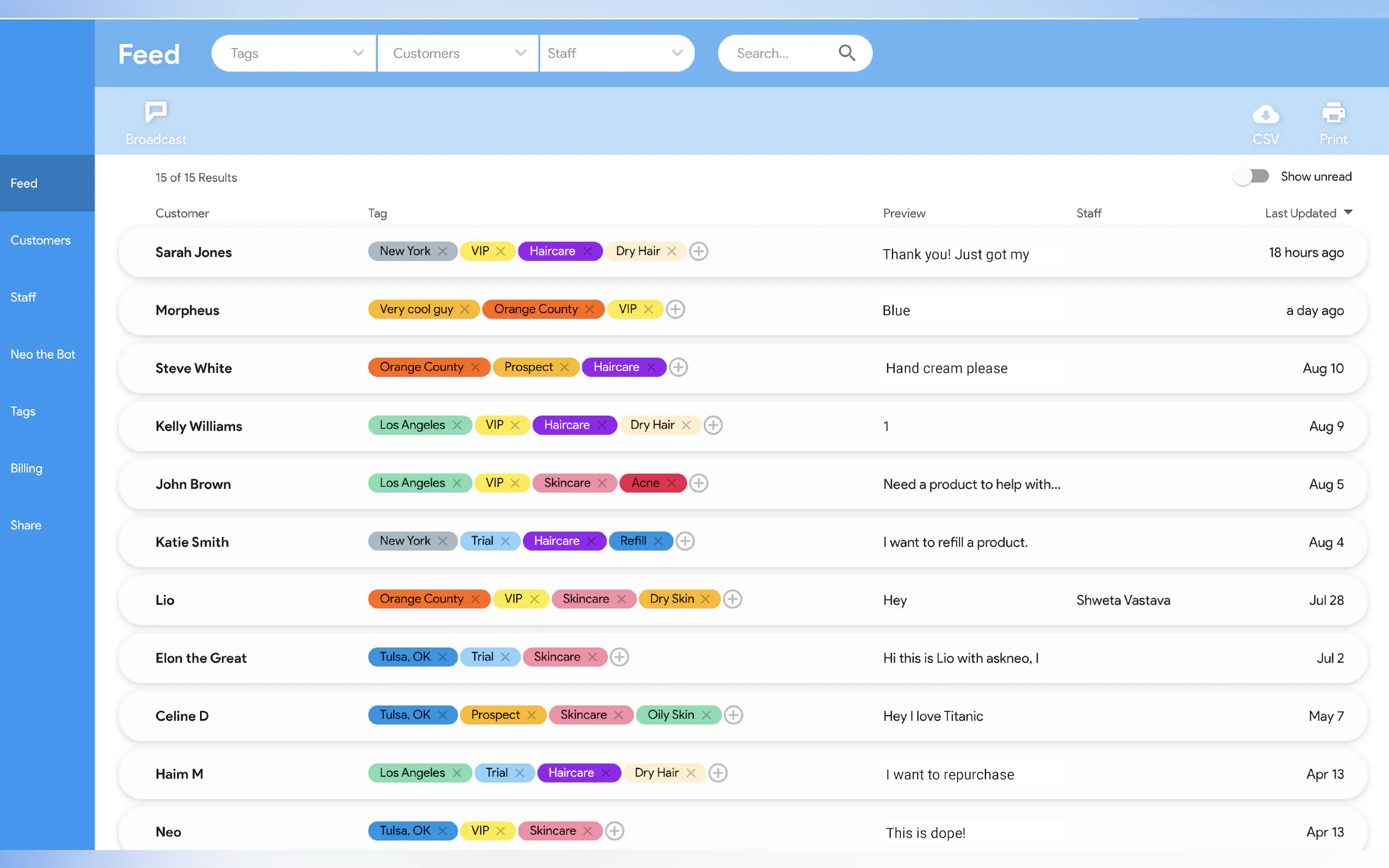Open the Tags filter dropdown
Screen dimensions: 1389x868
coord(294,54)
